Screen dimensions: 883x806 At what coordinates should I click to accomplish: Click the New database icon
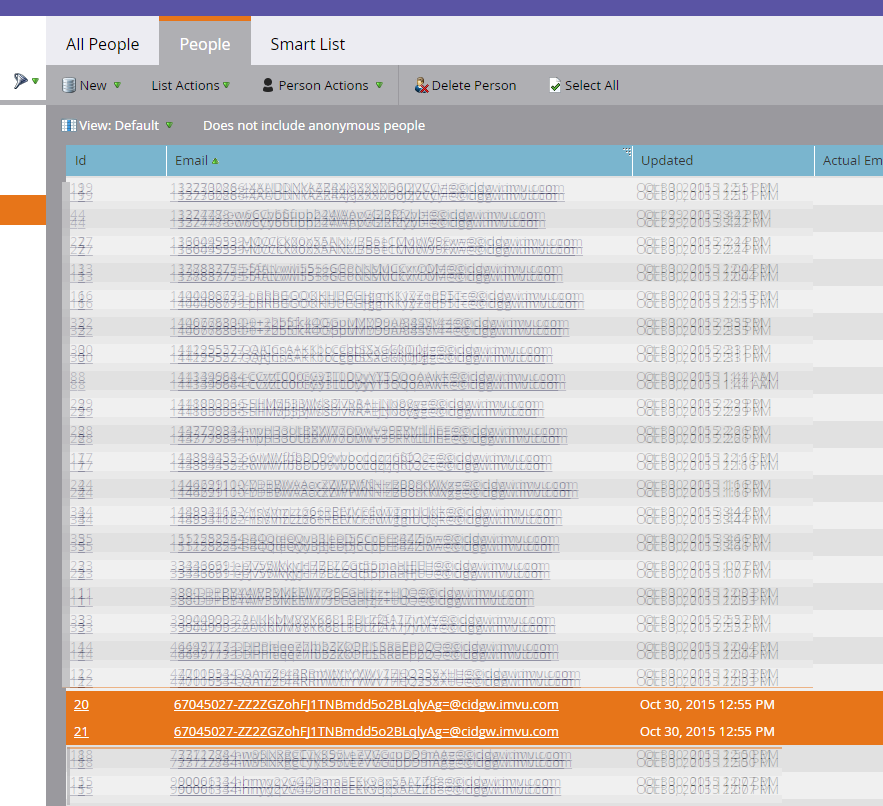click(x=69, y=86)
